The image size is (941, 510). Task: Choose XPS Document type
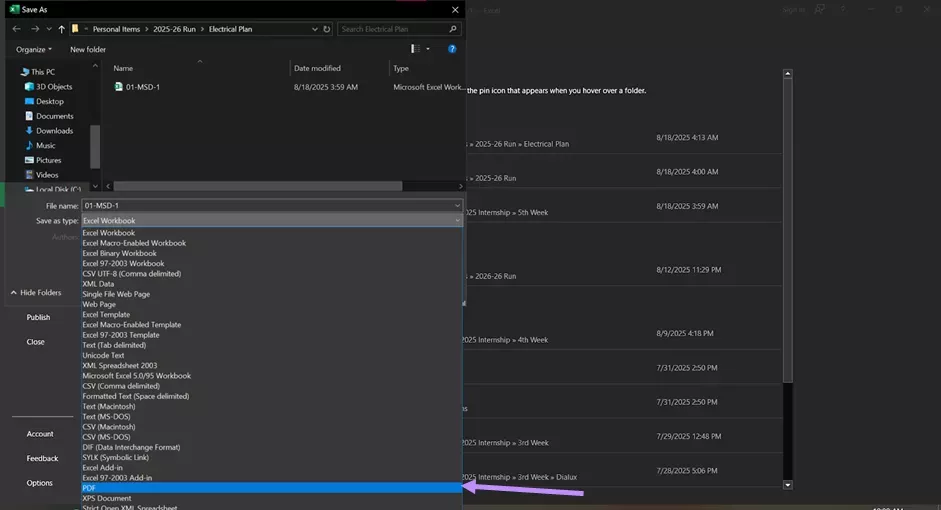272,498
